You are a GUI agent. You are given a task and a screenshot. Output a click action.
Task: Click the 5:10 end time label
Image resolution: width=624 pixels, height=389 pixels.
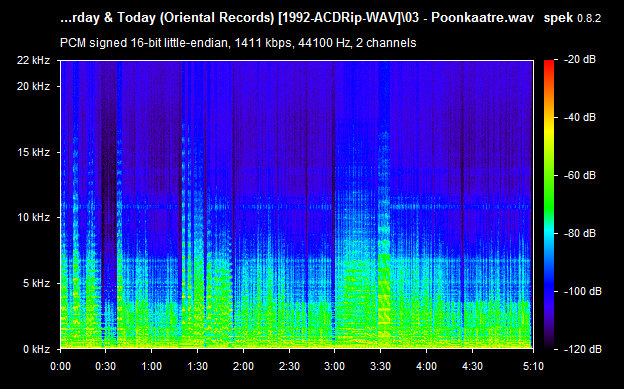(x=533, y=366)
